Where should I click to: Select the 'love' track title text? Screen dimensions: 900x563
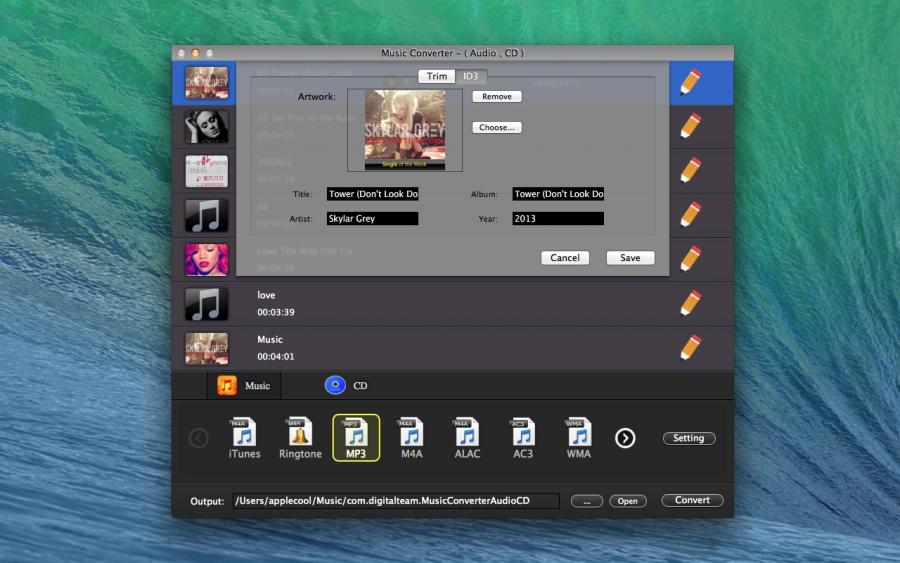(x=266, y=295)
